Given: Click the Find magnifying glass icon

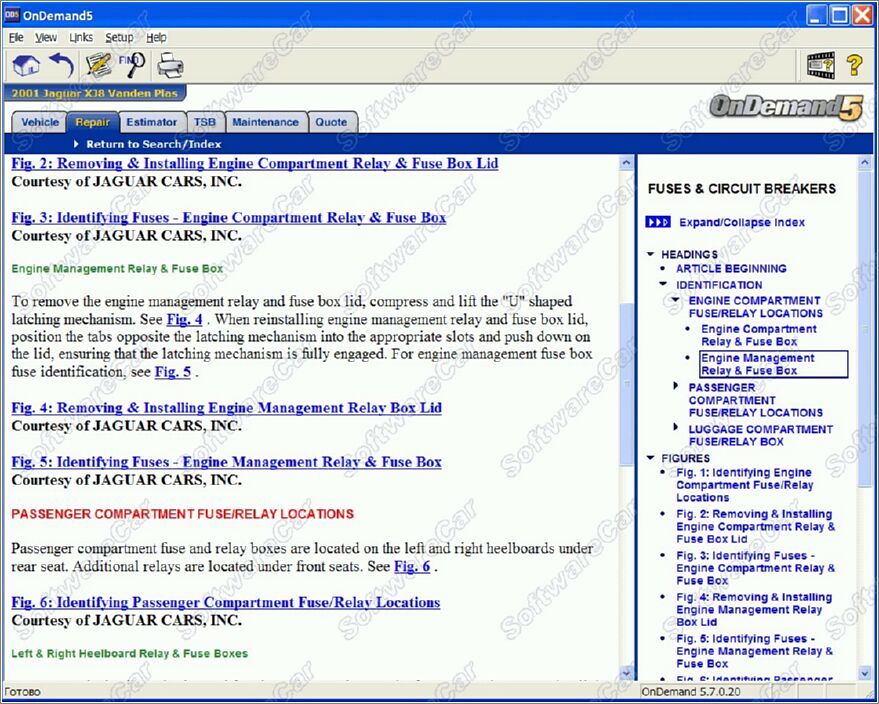Looking at the screenshot, I should 133,66.
